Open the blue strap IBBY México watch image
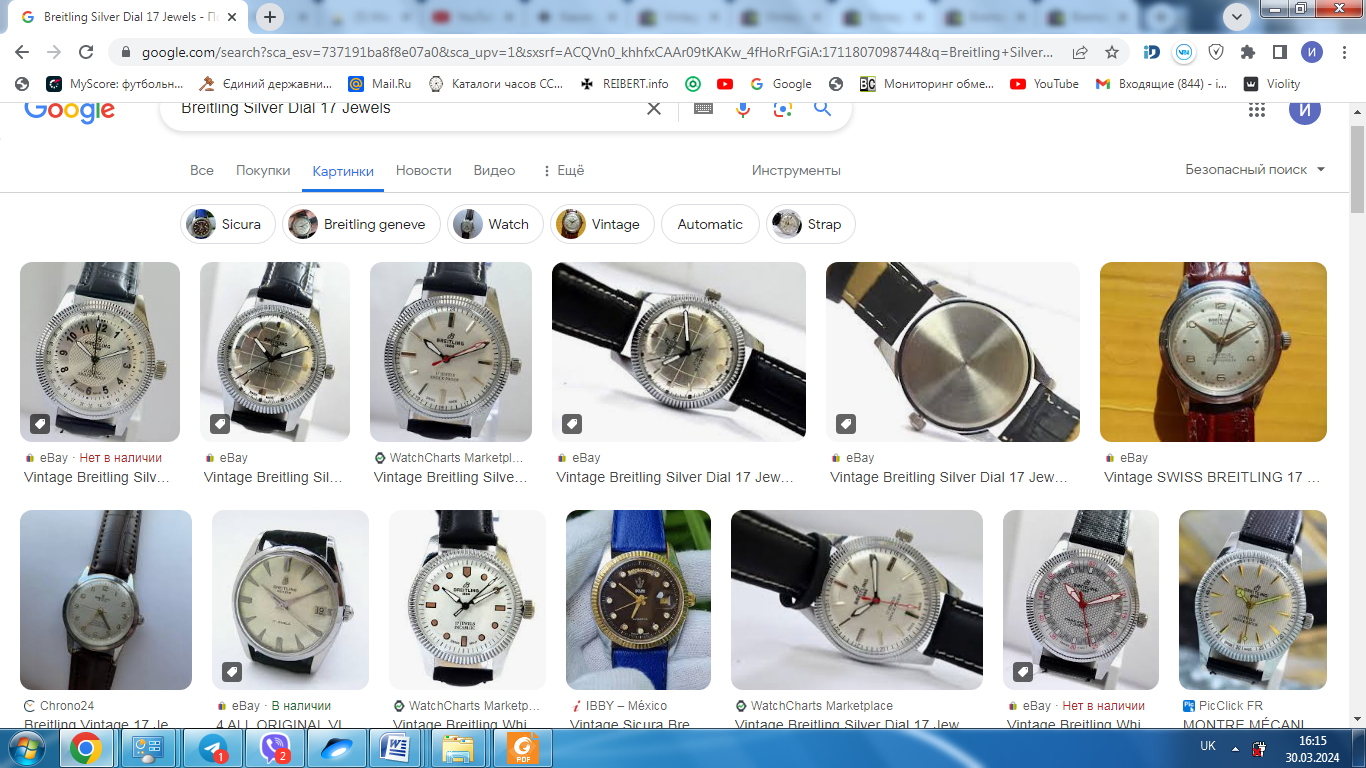This screenshot has height=768, width=1366. [638, 600]
